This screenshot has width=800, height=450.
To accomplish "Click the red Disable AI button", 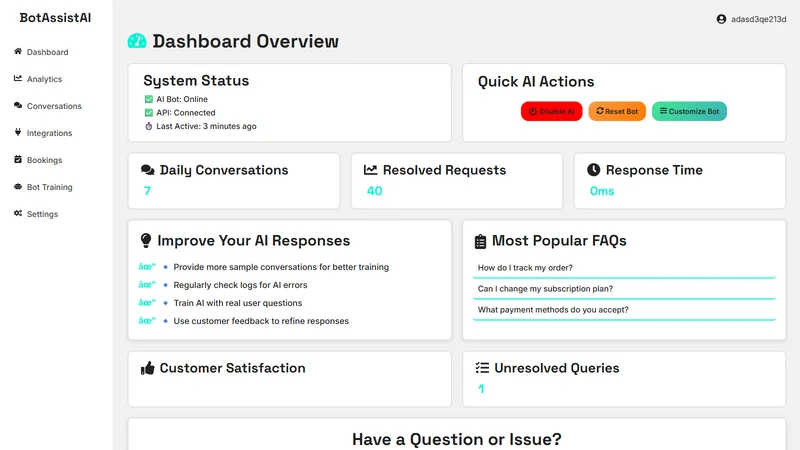I will [x=552, y=111].
